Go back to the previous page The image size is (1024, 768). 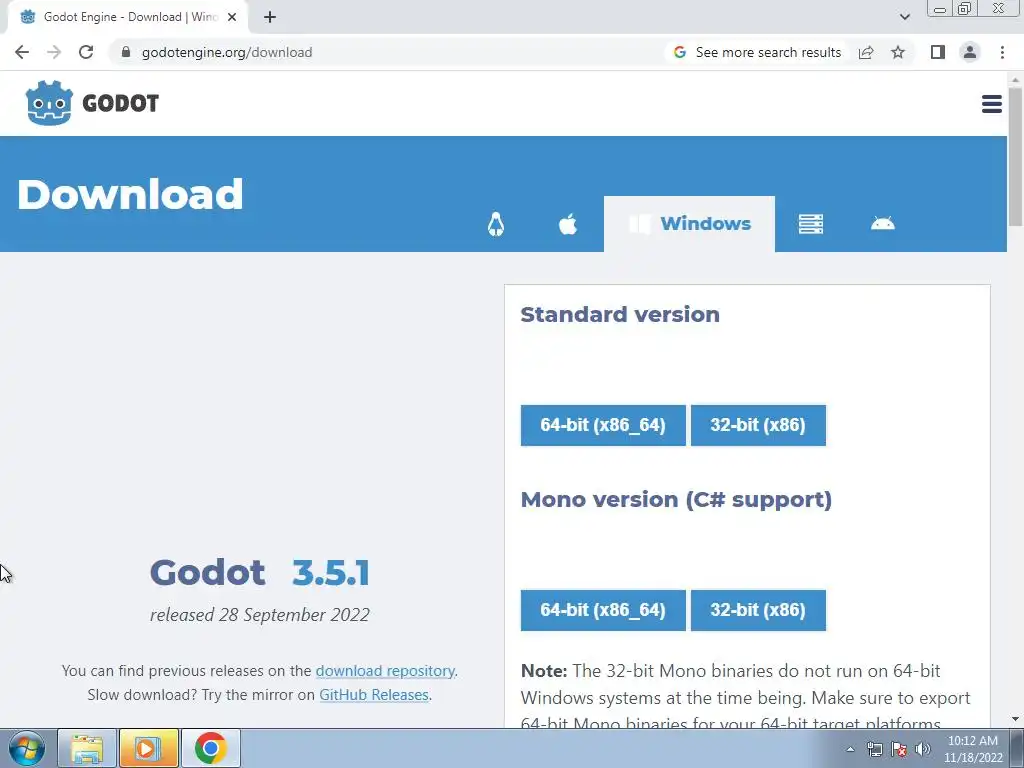pos(22,52)
